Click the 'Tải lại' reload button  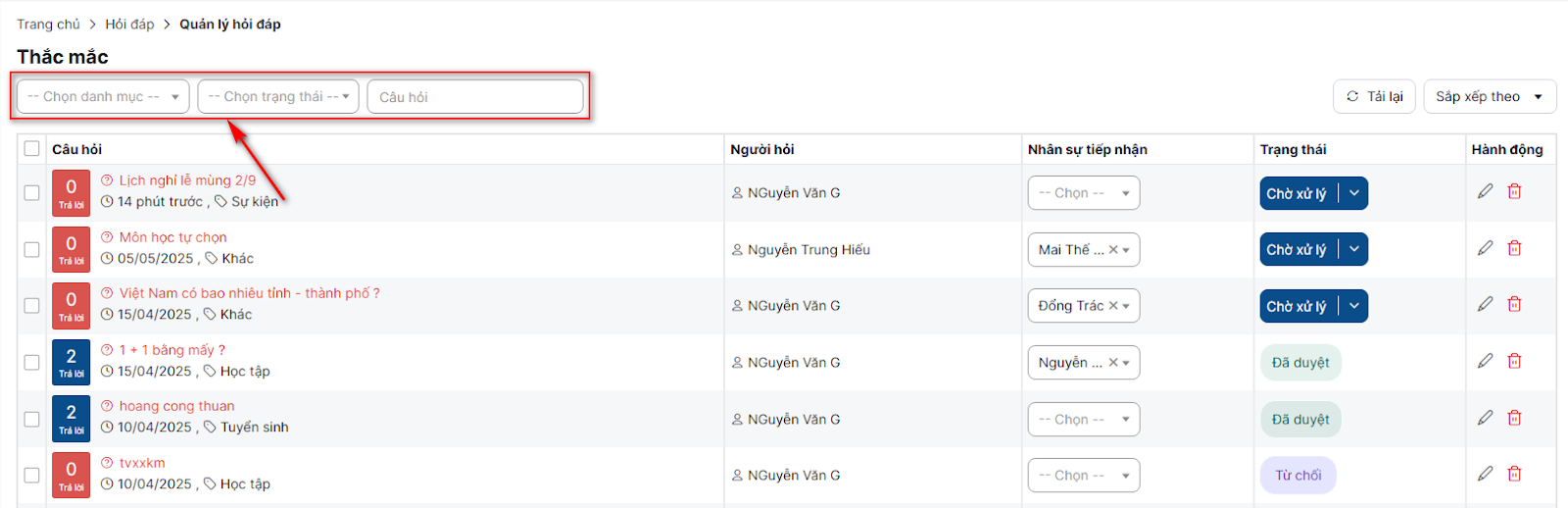click(1374, 97)
